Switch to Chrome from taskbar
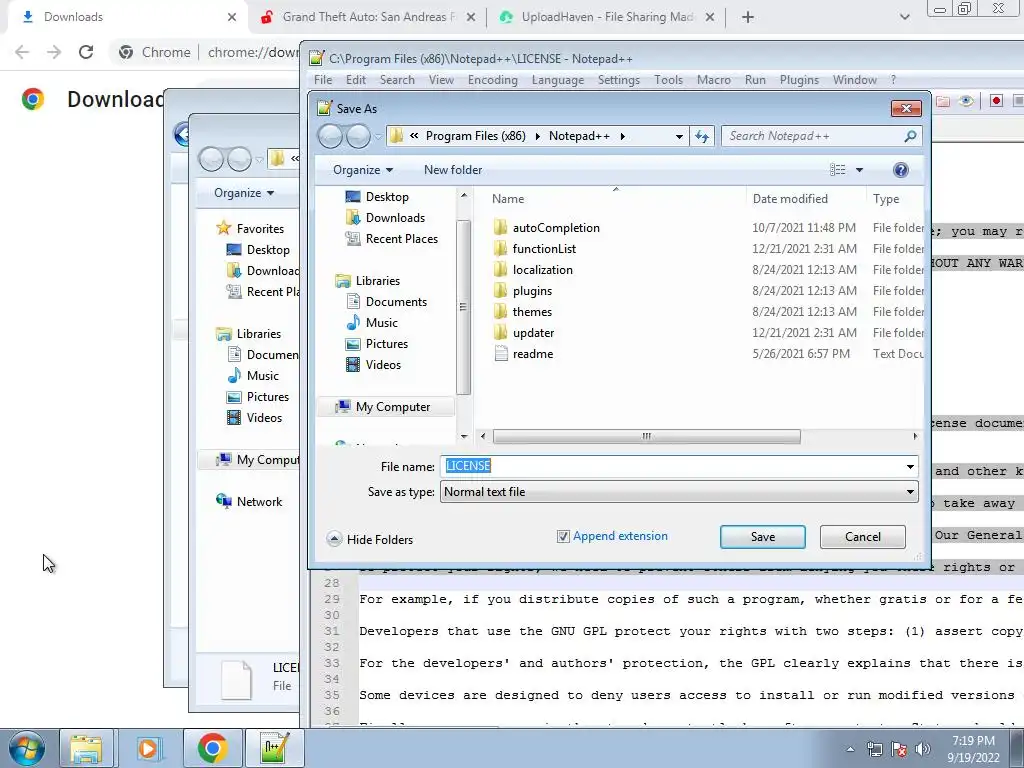This screenshot has height=768, width=1024. tap(212, 748)
